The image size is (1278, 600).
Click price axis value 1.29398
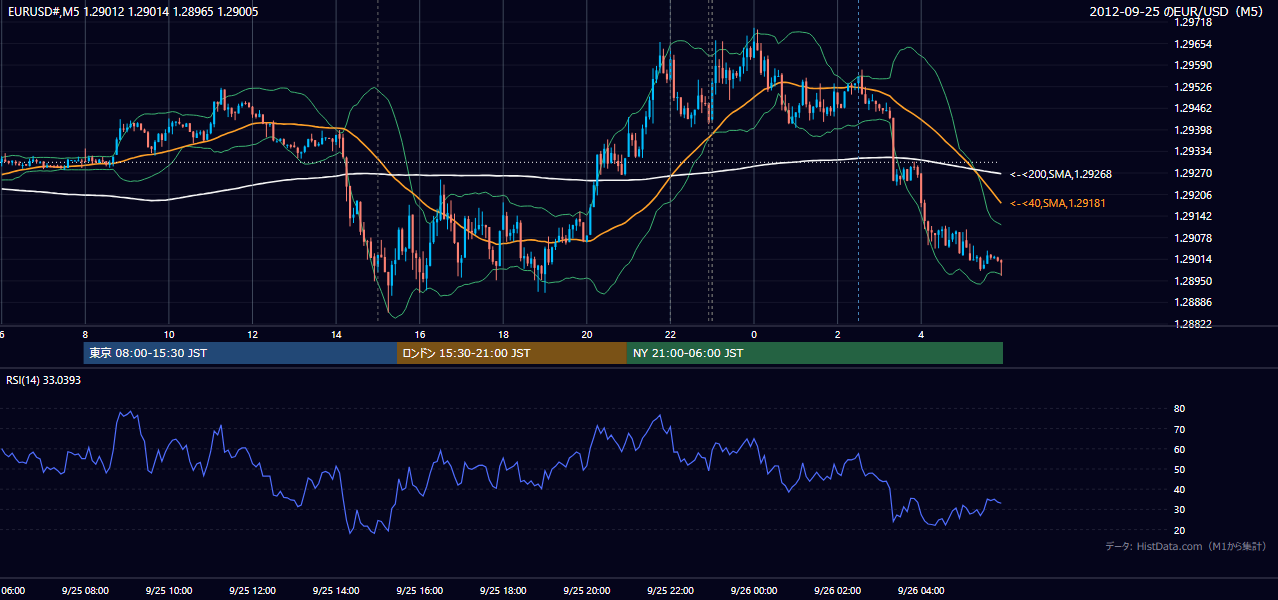(x=1194, y=130)
